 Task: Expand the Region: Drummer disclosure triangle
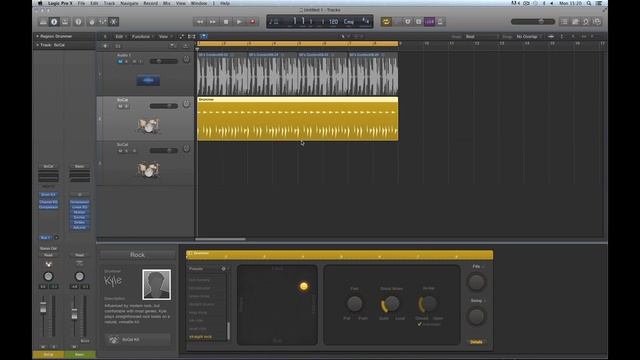click(38, 36)
